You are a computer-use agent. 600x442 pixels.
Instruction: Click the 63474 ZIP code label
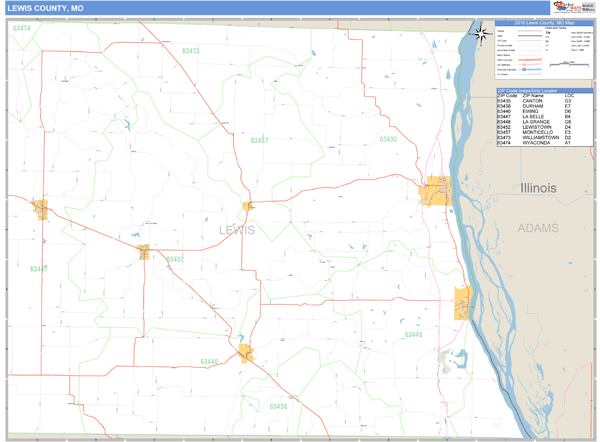coord(21,28)
